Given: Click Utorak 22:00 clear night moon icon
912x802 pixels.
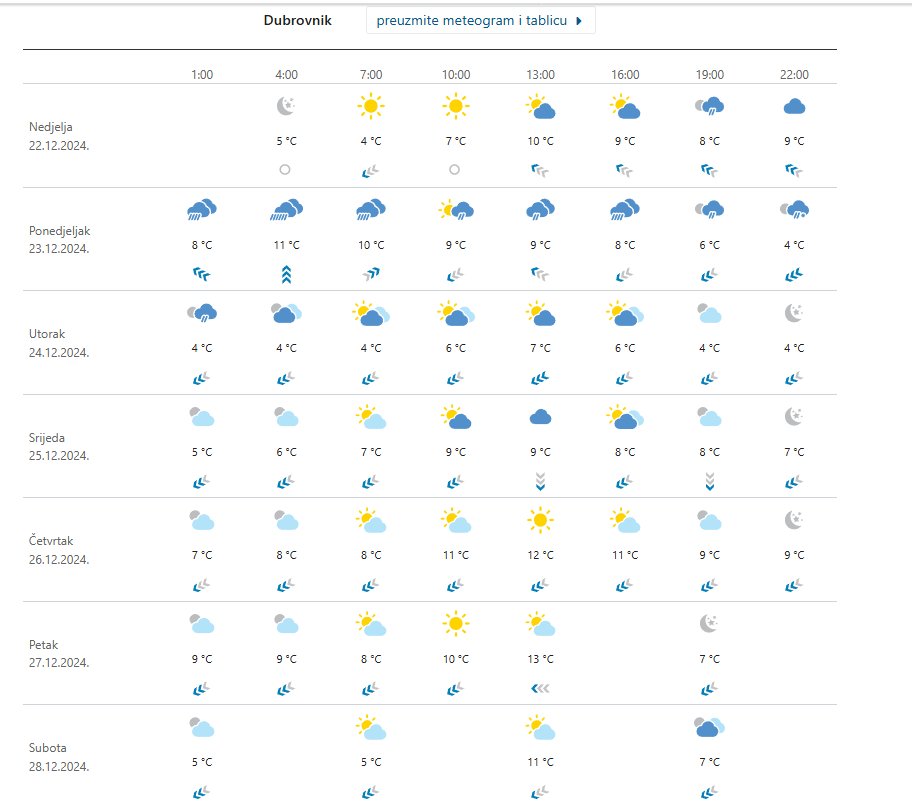Looking at the screenshot, I should 795,314.
